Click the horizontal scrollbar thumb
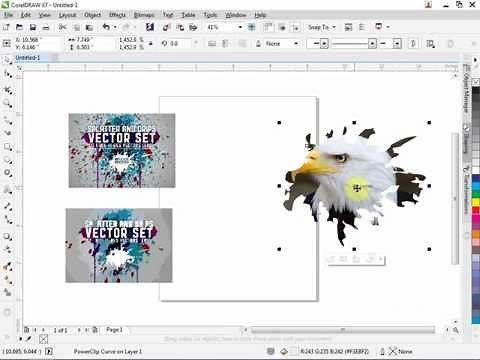 343,330
